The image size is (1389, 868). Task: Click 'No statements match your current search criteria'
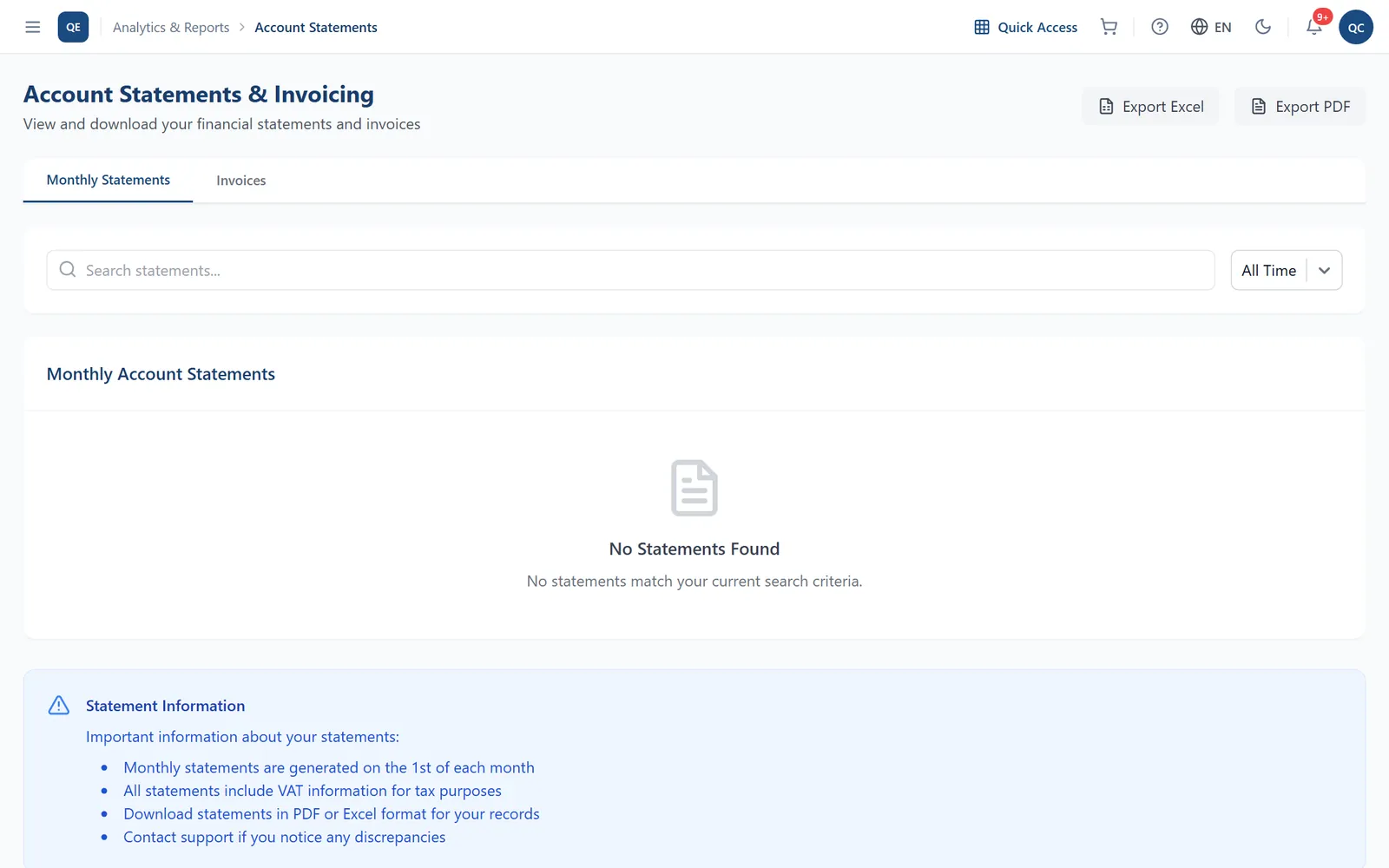(x=694, y=581)
